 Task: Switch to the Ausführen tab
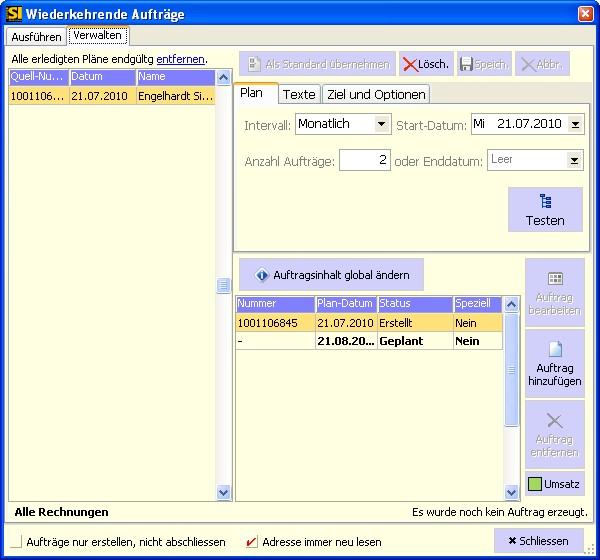coord(36,36)
